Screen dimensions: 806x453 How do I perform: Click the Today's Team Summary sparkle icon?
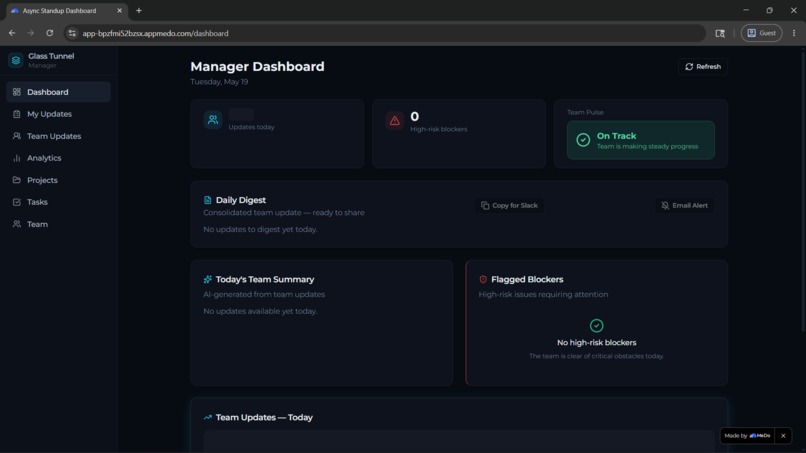(208, 279)
